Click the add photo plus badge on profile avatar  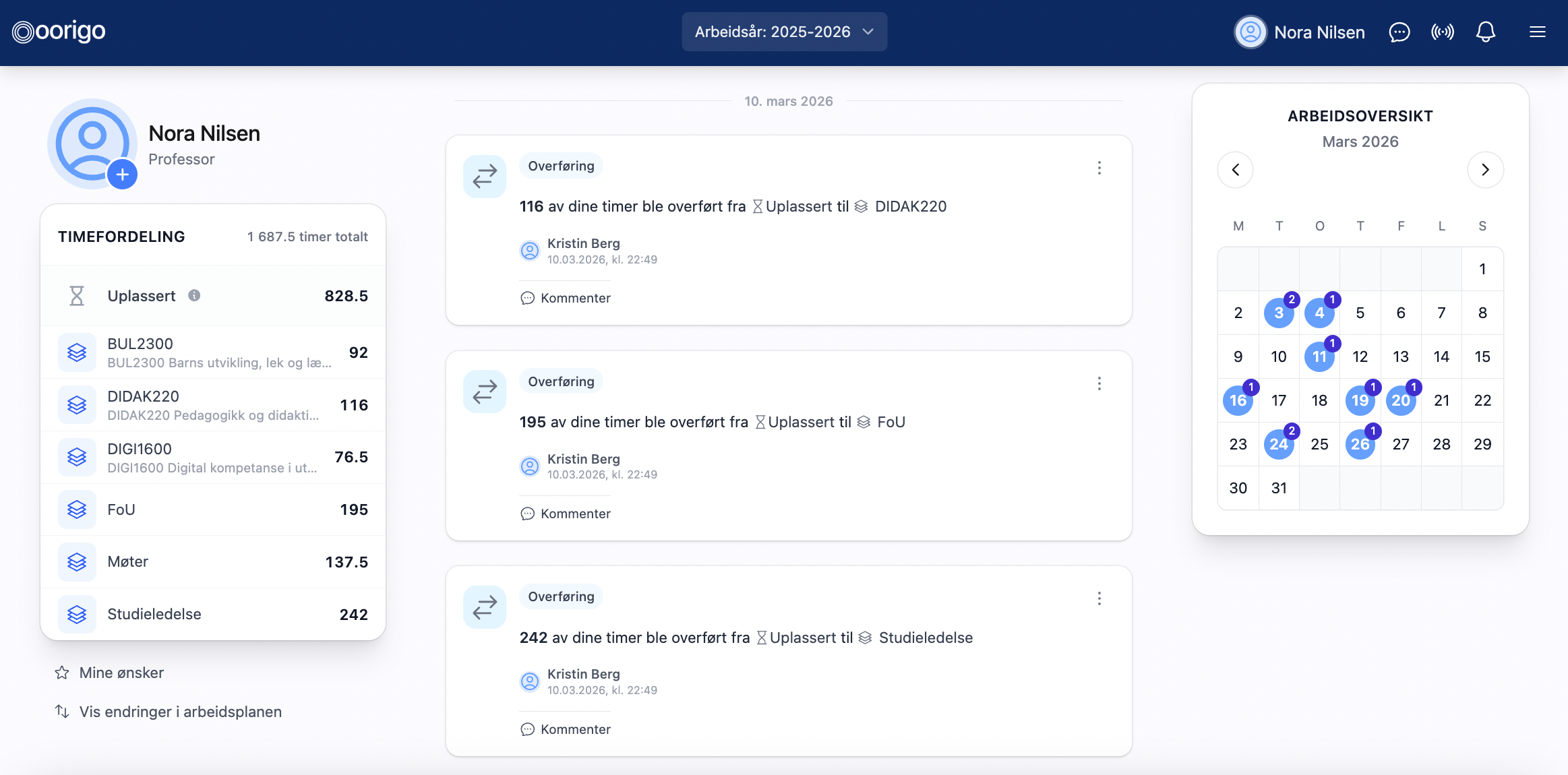coord(123,174)
